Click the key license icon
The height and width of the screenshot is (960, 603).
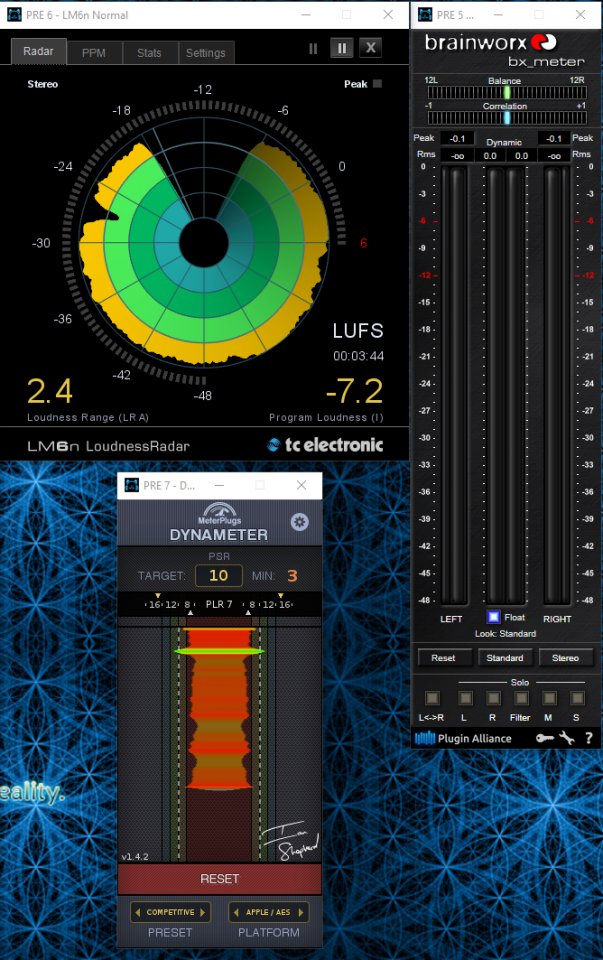545,738
